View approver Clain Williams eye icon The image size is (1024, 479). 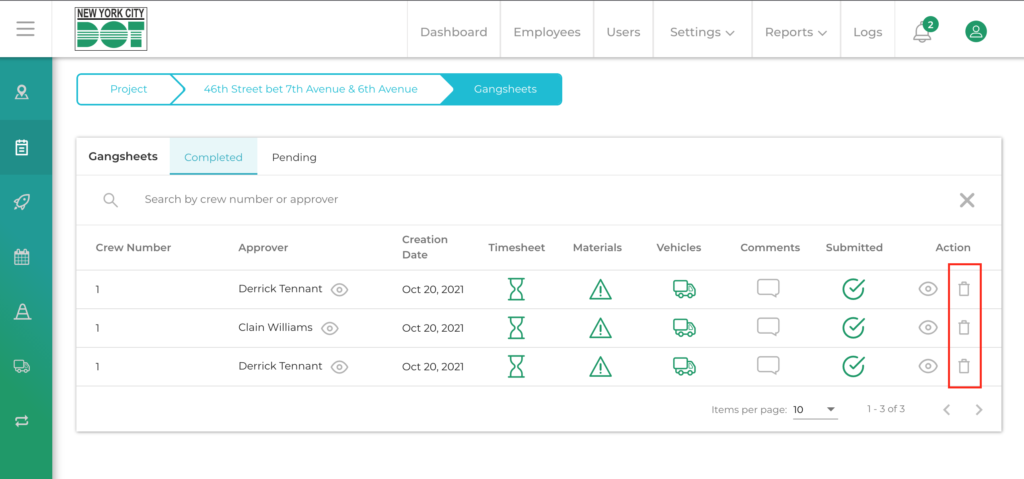[330, 328]
